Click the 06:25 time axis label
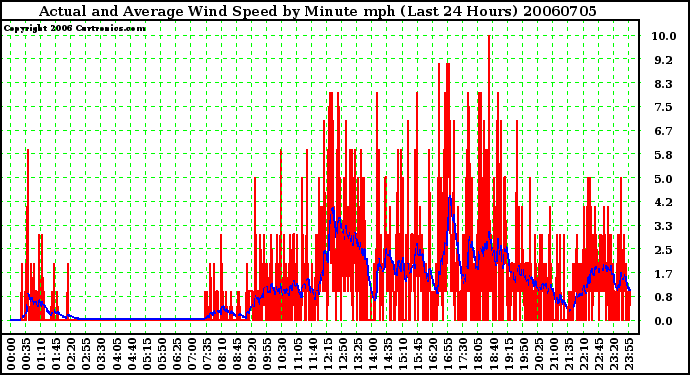The height and width of the screenshot is (375, 690). 176,354
